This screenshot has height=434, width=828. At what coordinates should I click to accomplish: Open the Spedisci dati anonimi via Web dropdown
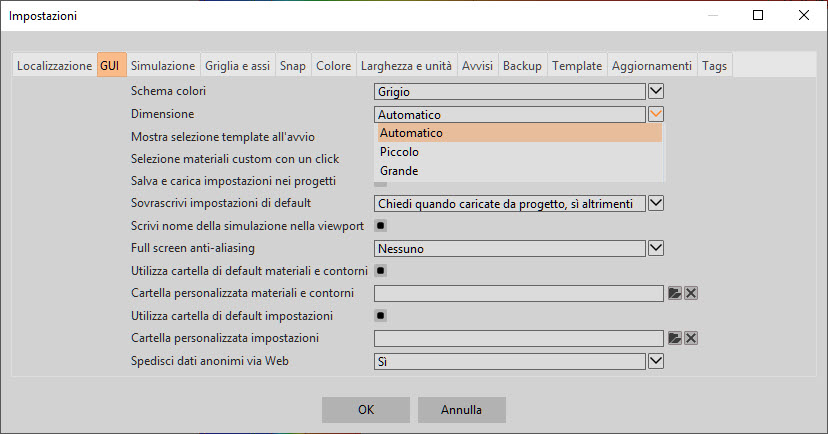656,361
